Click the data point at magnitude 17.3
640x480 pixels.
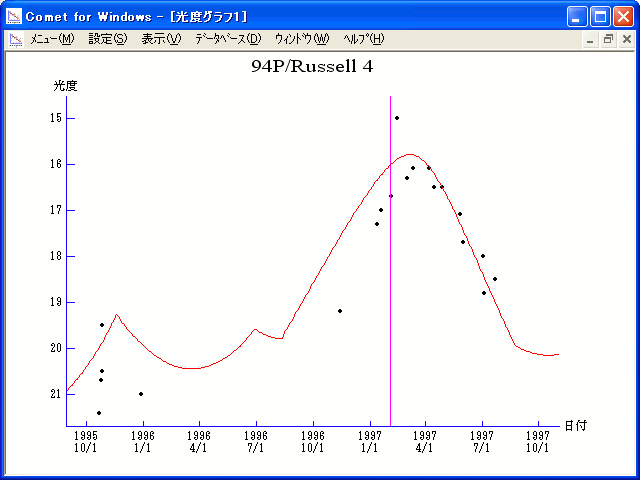[377, 224]
